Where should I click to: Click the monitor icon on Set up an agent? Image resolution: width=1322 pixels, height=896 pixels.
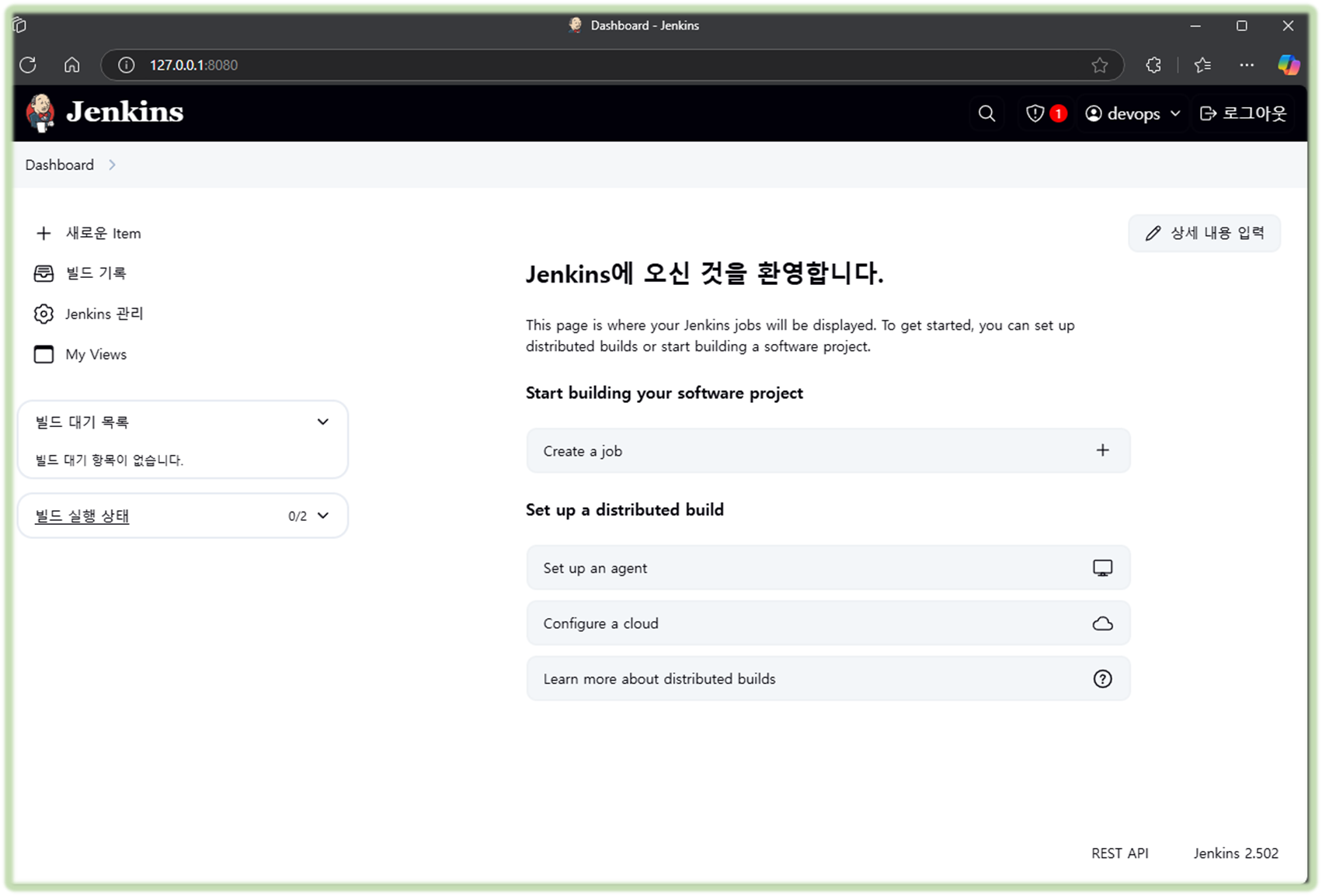point(1102,568)
